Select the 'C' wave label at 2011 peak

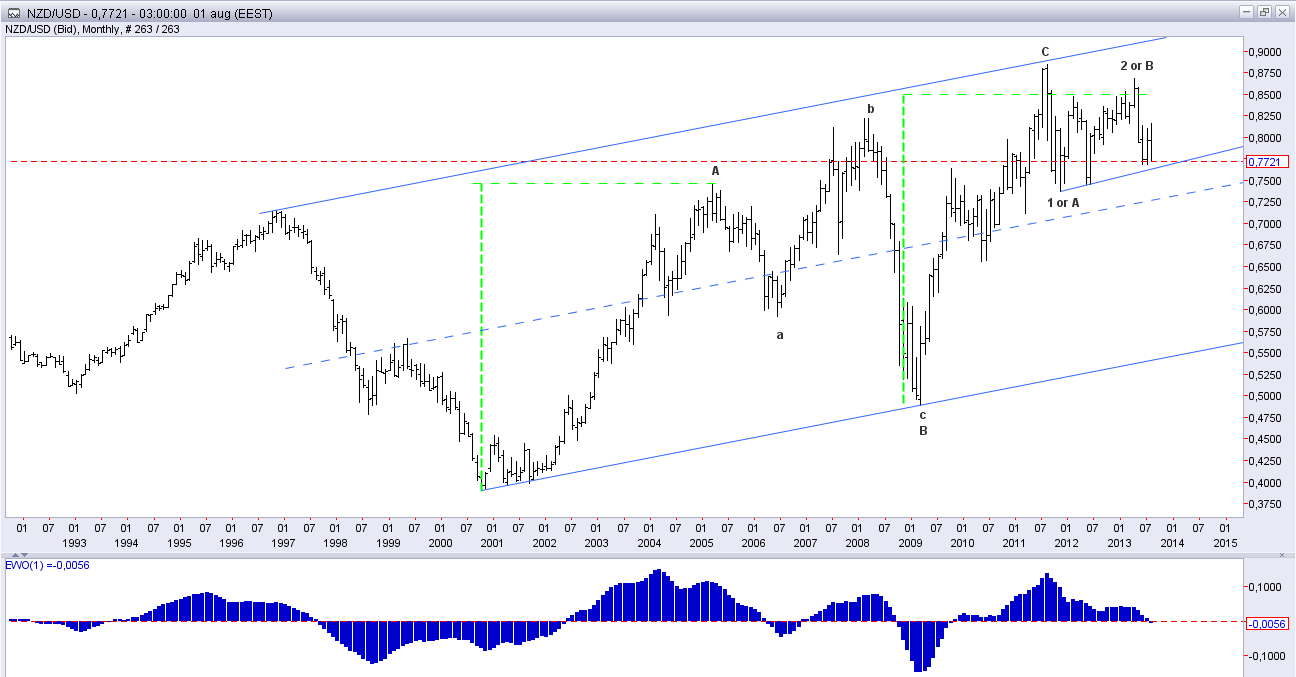coord(1045,52)
